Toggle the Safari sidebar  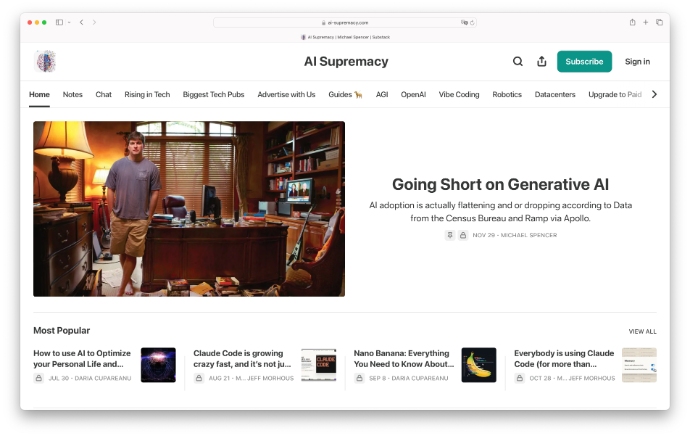pos(59,22)
